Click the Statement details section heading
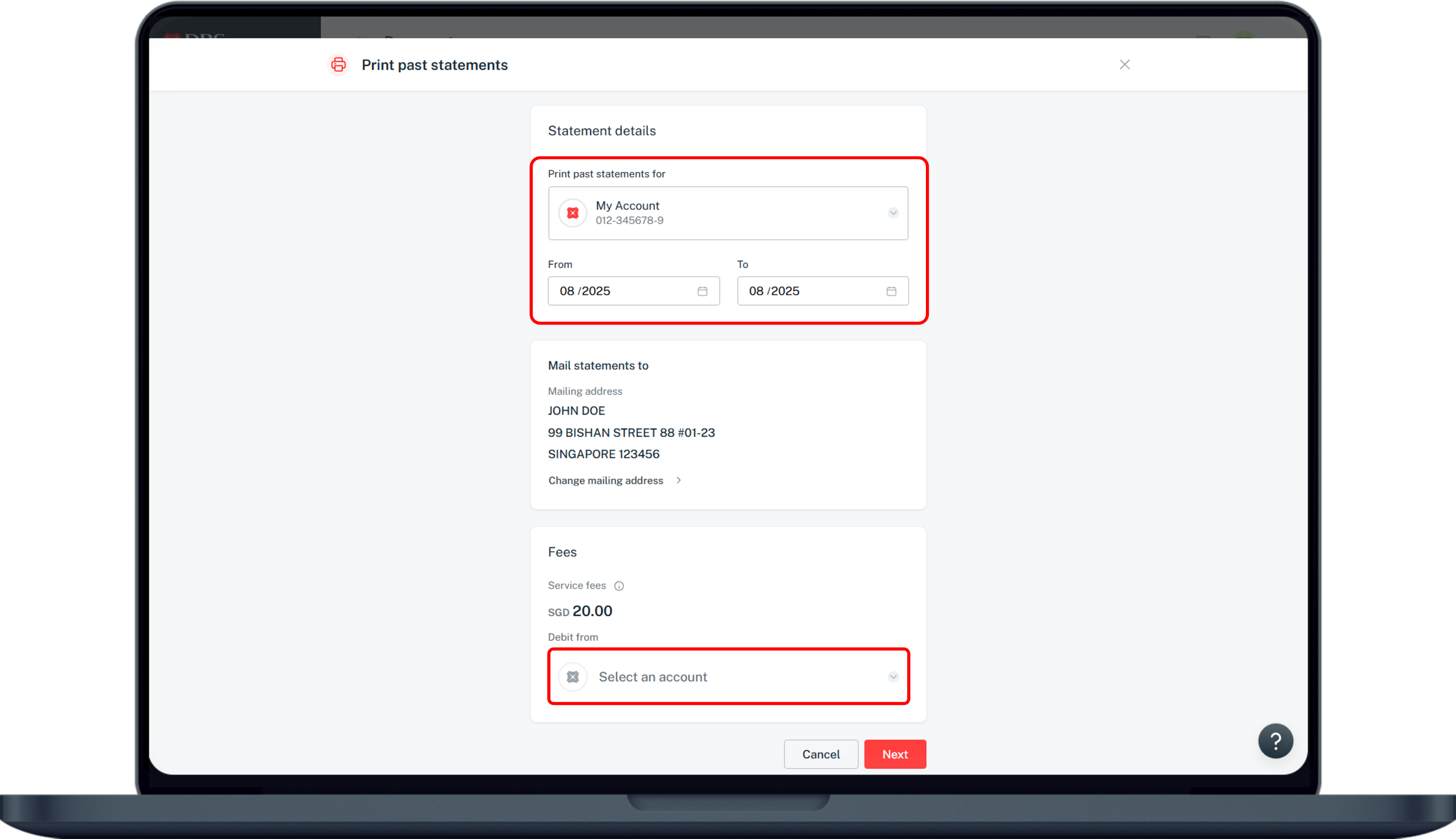1456x839 pixels. point(601,131)
